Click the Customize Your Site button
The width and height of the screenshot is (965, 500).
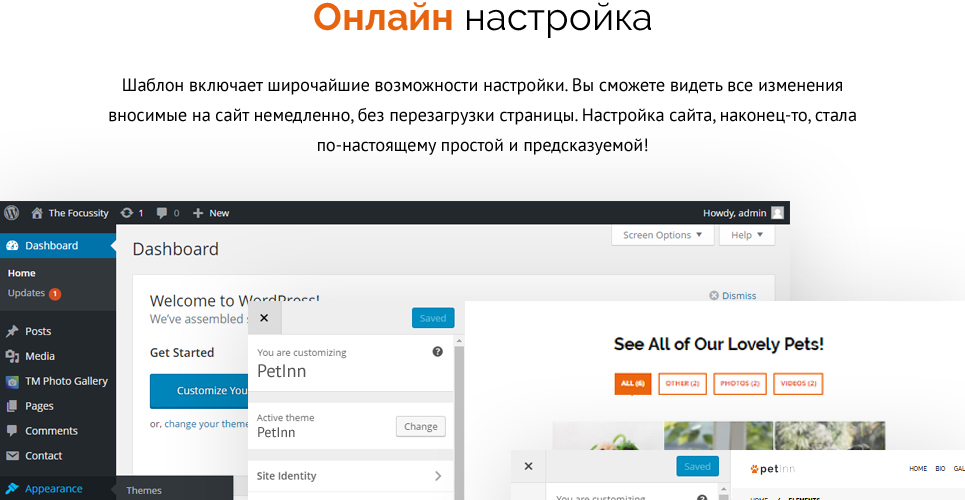[199, 390]
